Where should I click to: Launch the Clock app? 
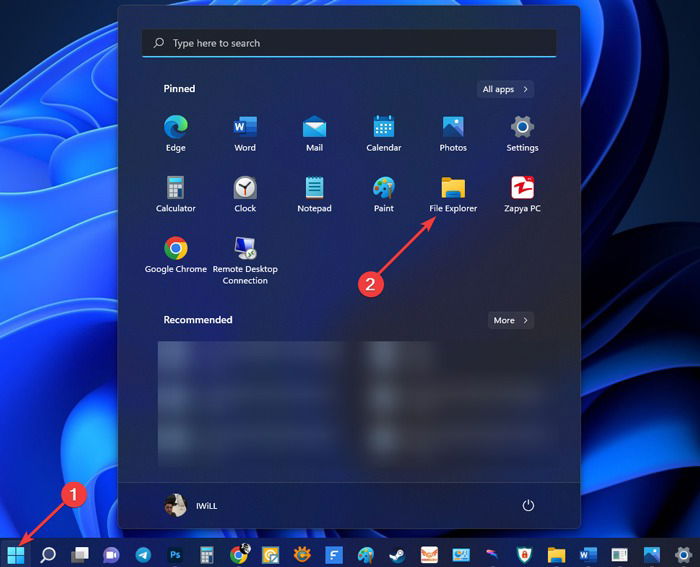245,194
